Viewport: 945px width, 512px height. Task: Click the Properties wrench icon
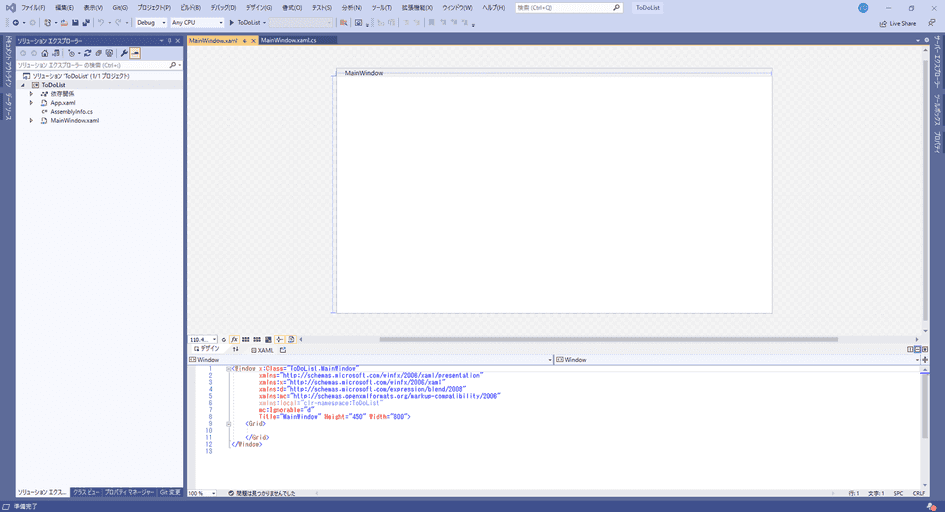(x=124, y=53)
